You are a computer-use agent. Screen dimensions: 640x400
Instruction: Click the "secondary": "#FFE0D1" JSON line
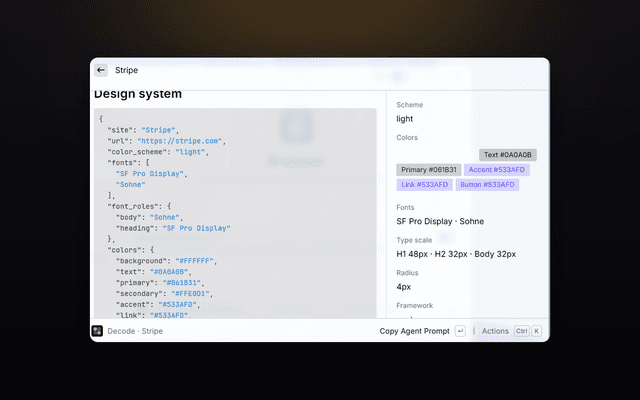[164, 293]
